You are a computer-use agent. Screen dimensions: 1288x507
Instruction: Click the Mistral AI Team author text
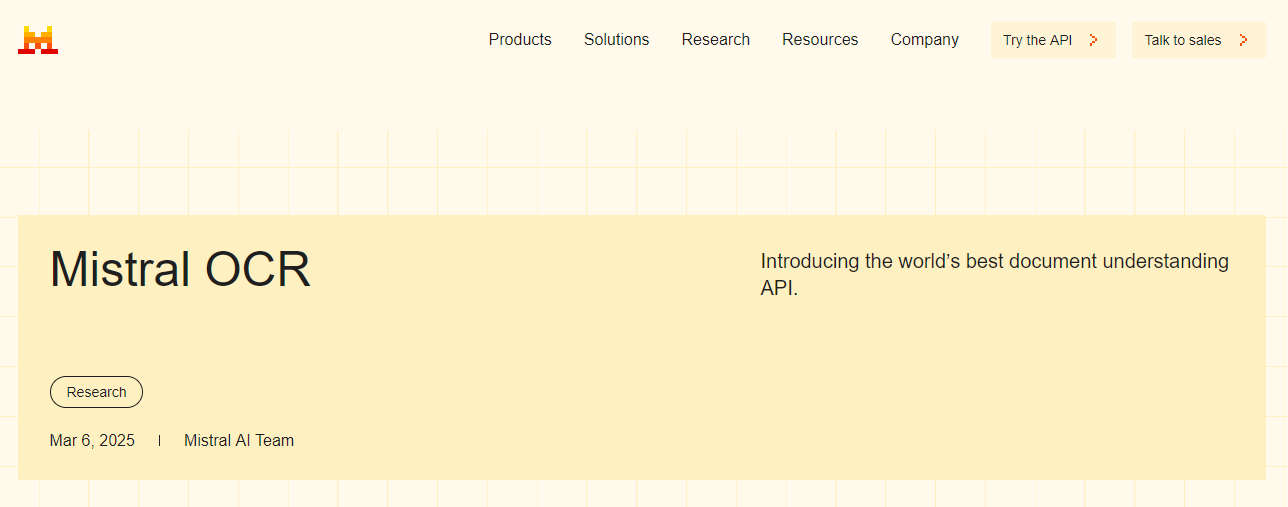point(239,440)
